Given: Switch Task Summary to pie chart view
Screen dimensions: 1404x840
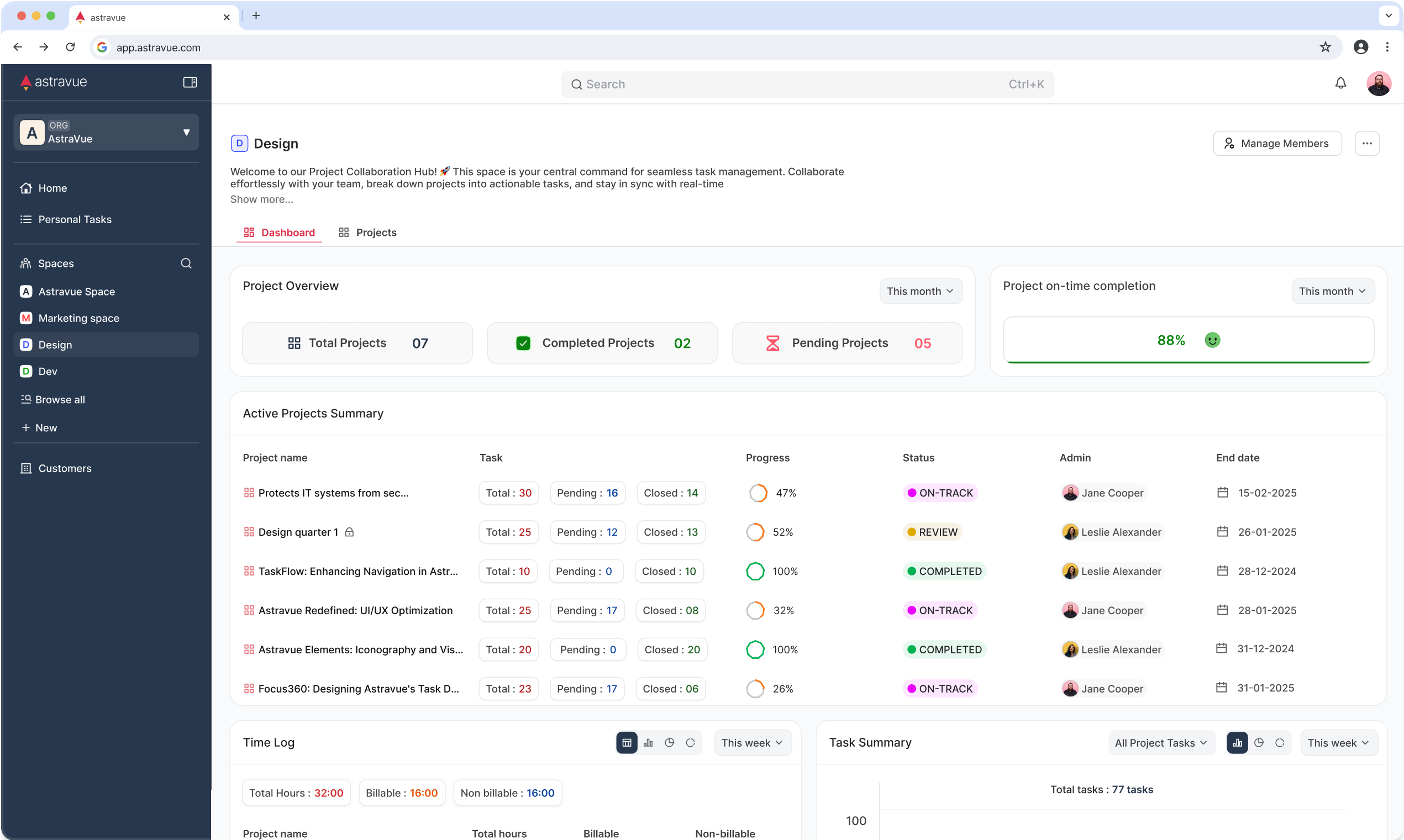Looking at the screenshot, I should (1259, 743).
